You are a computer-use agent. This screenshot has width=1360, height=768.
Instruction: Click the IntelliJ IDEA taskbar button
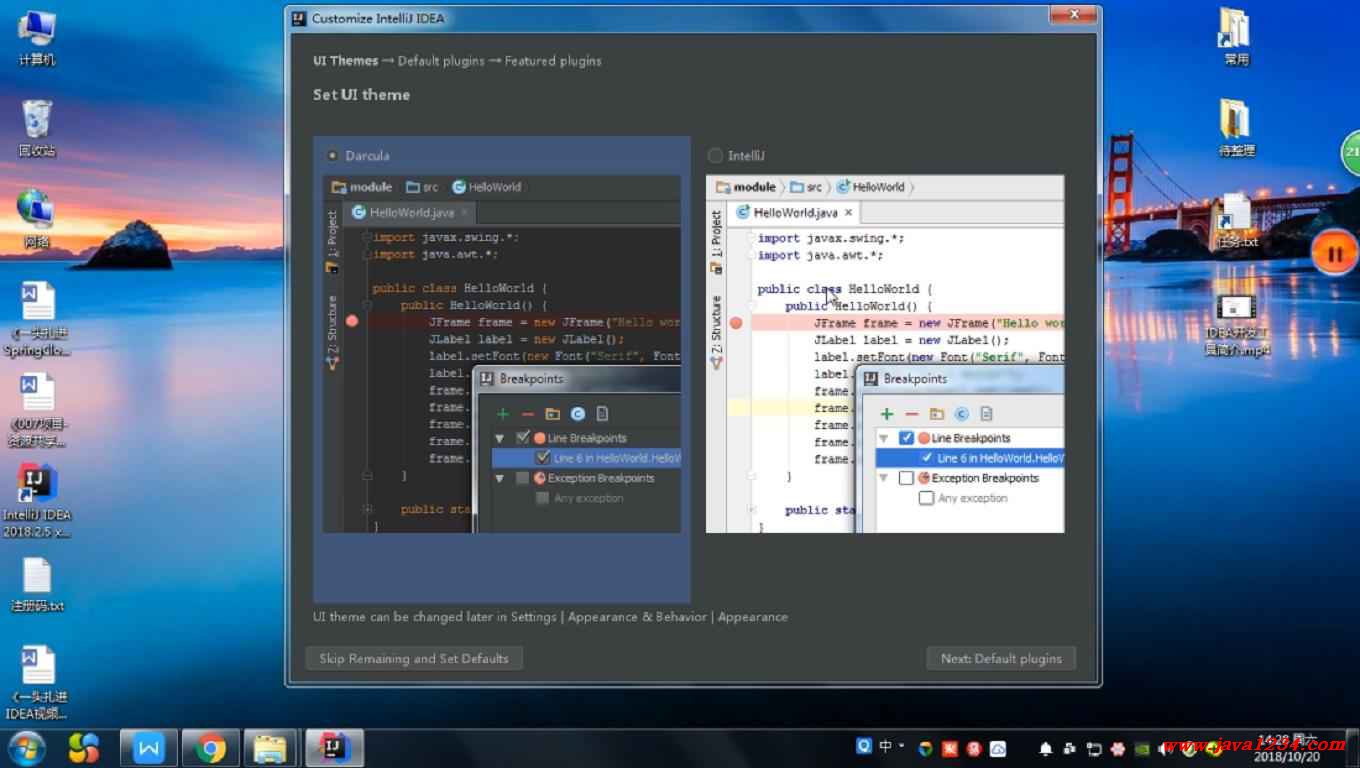334,748
